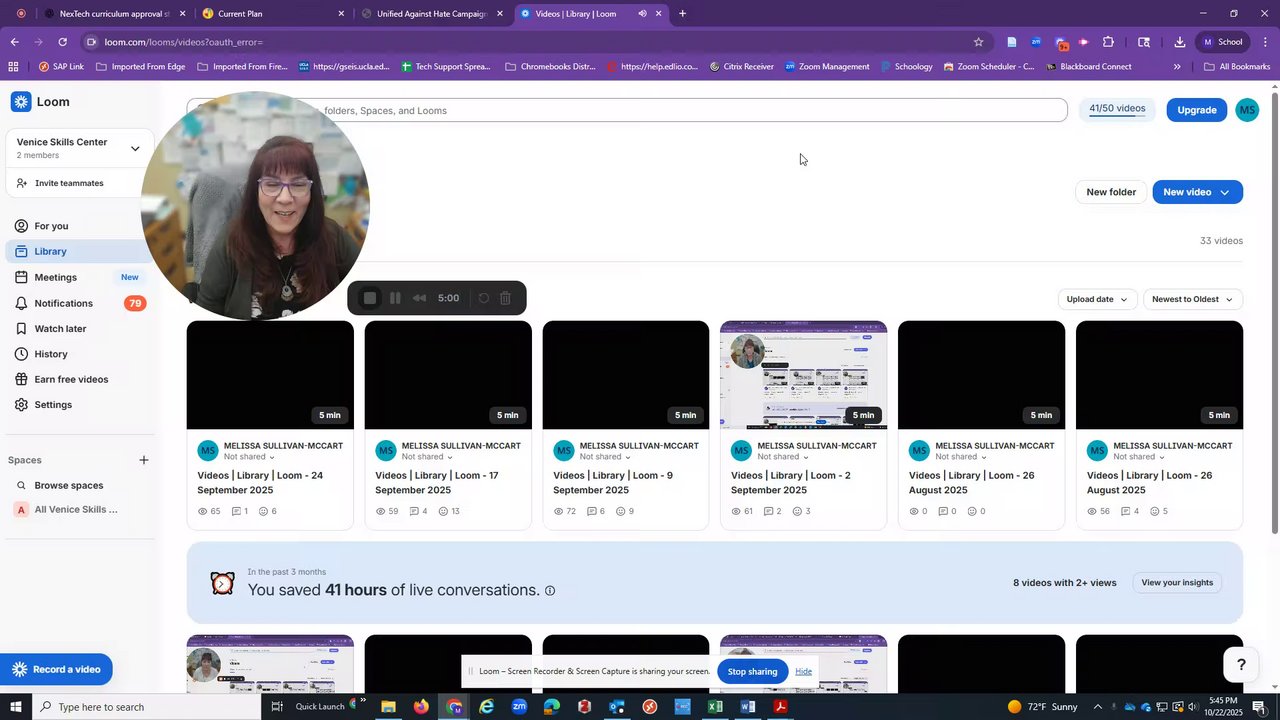Screen dimensions: 1280x720
Task: Open the help question mark button
Action: tap(1241, 665)
